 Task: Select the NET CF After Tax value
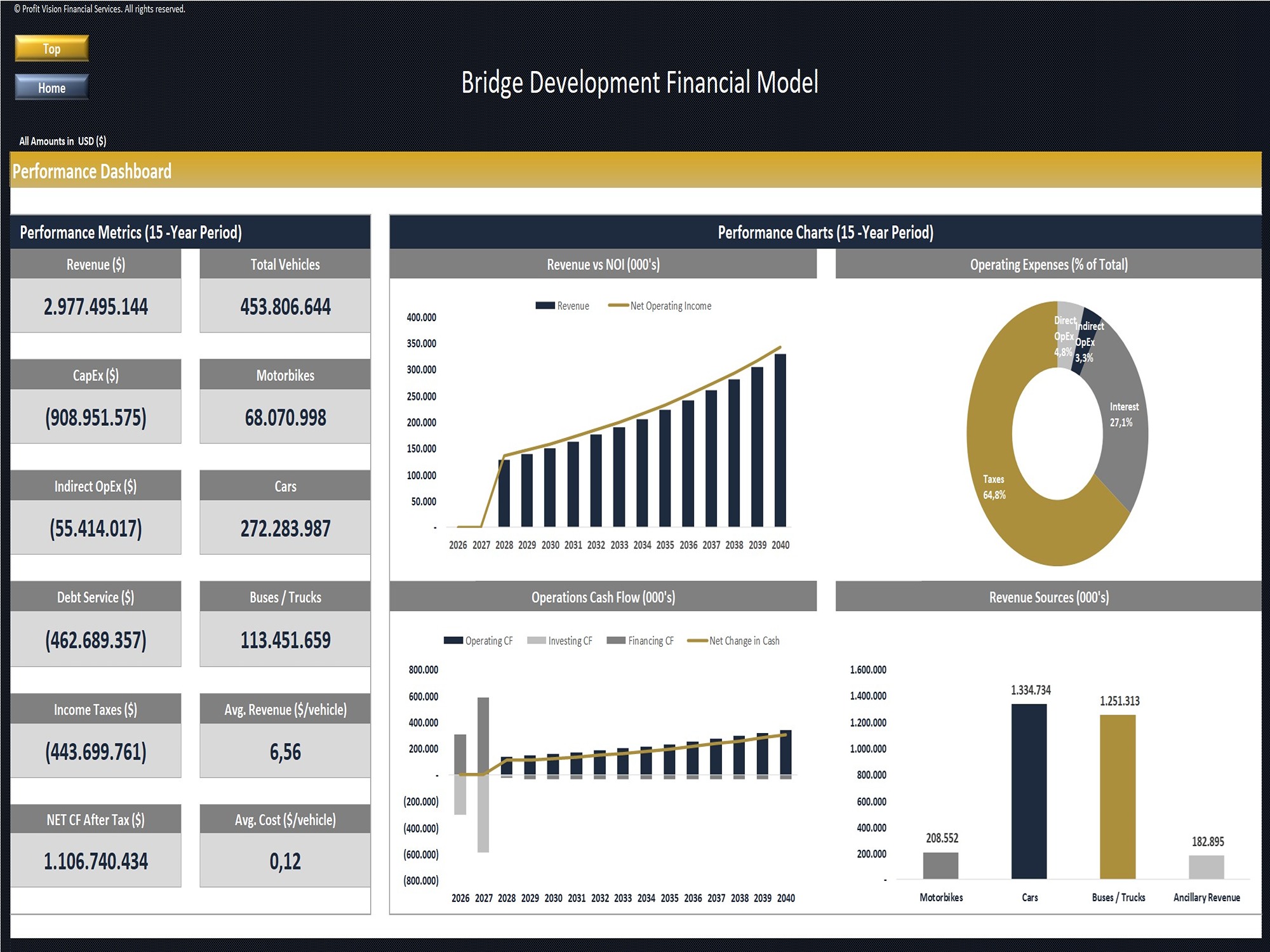point(96,861)
